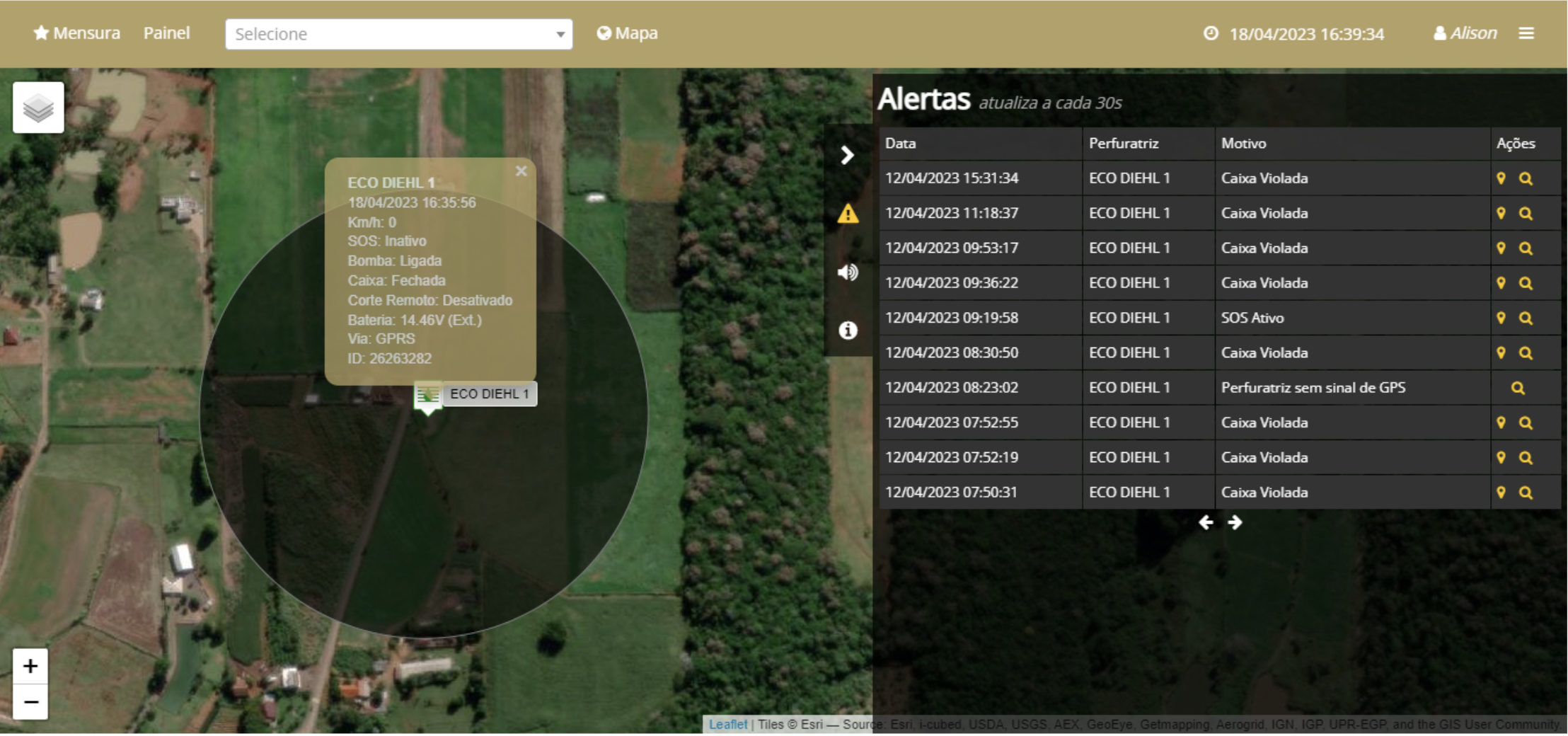The height and width of the screenshot is (736, 1568).
Task: Go to the previous alerts page
Action: [x=1206, y=522]
